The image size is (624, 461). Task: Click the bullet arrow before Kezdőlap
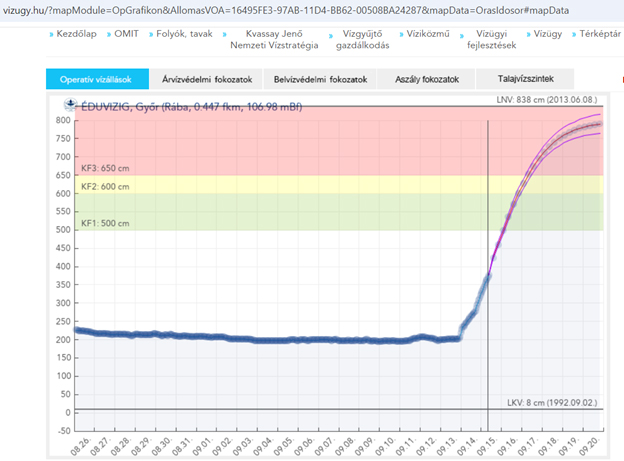click(x=51, y=35)
